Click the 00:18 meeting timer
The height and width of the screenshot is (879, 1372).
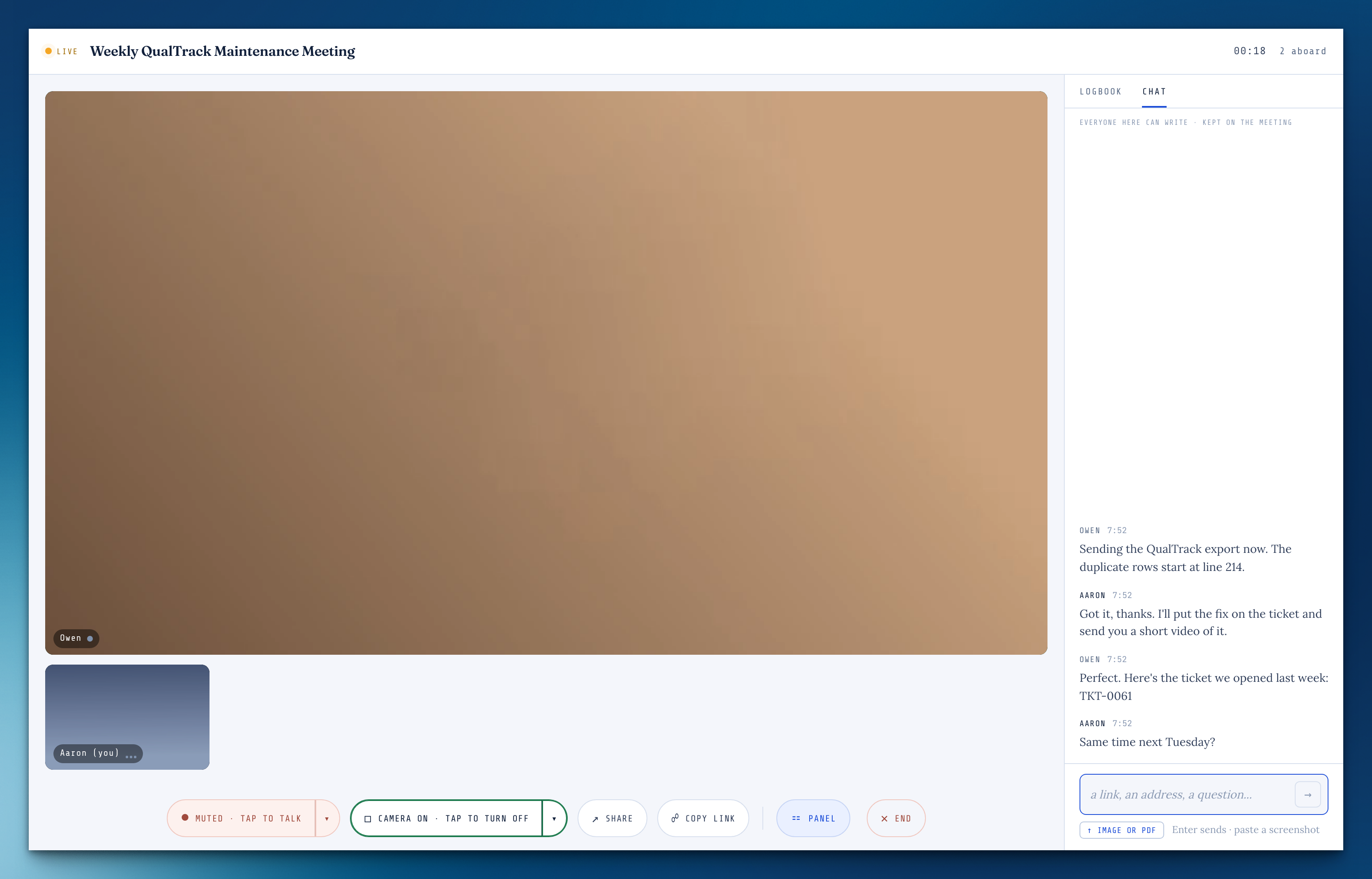pyautogui.click(x=1250, y=51)
